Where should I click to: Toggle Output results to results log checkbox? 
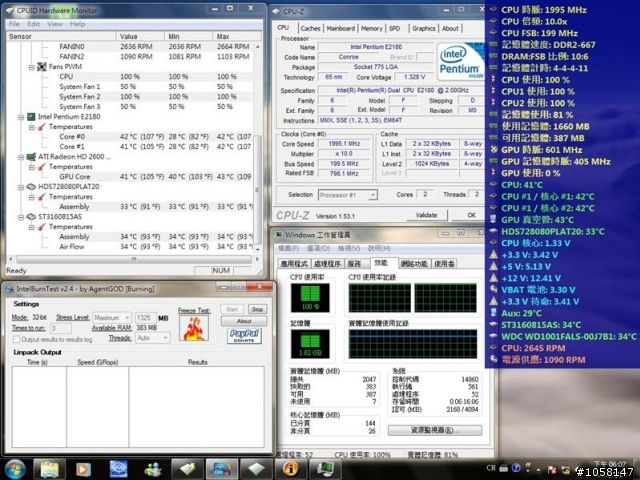17,339
